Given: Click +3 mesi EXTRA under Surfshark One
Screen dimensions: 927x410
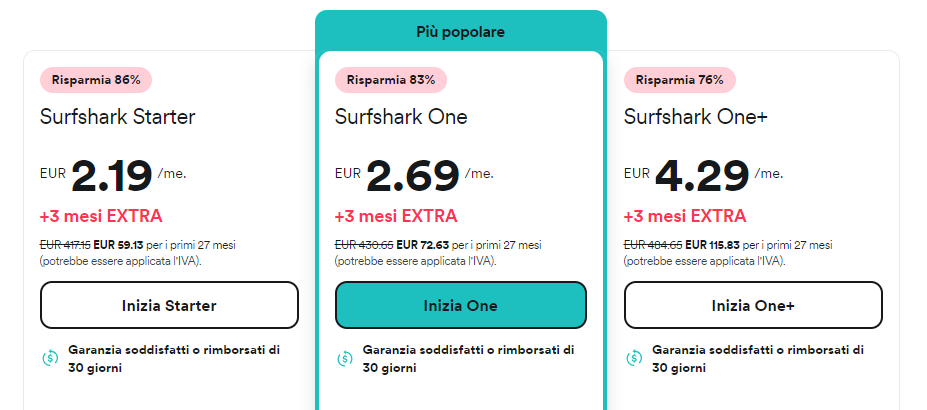Looking at the screenshot, I should point(396,216).
